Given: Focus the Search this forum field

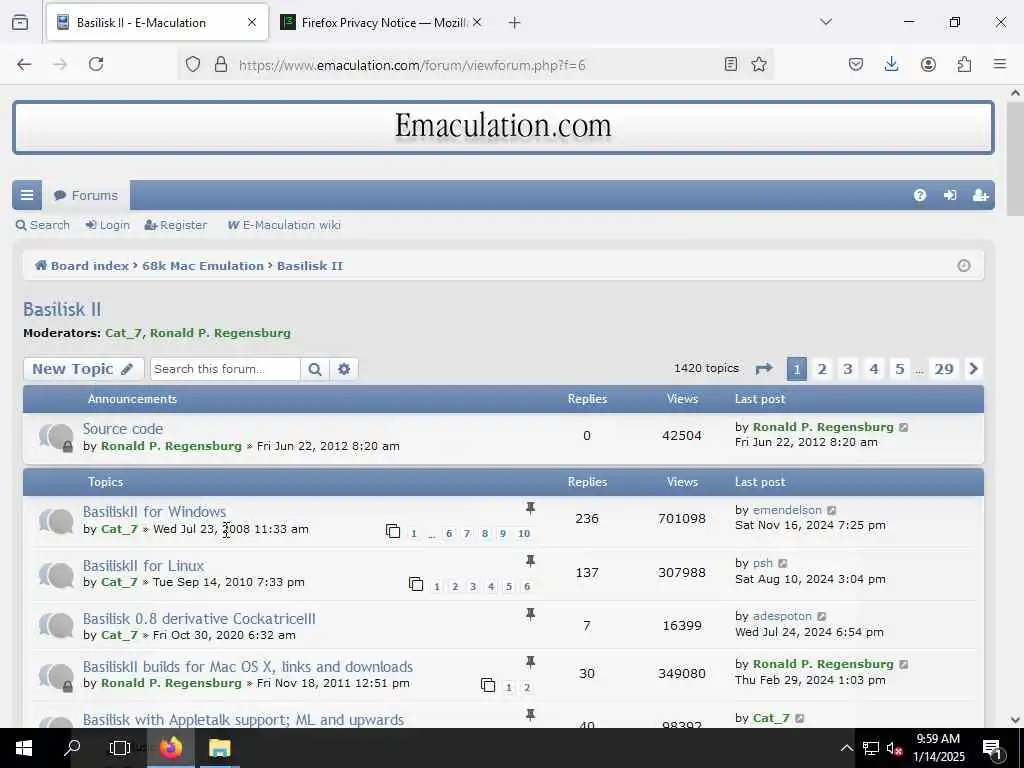Looking at the screenshot, I should tap(225, 369).
